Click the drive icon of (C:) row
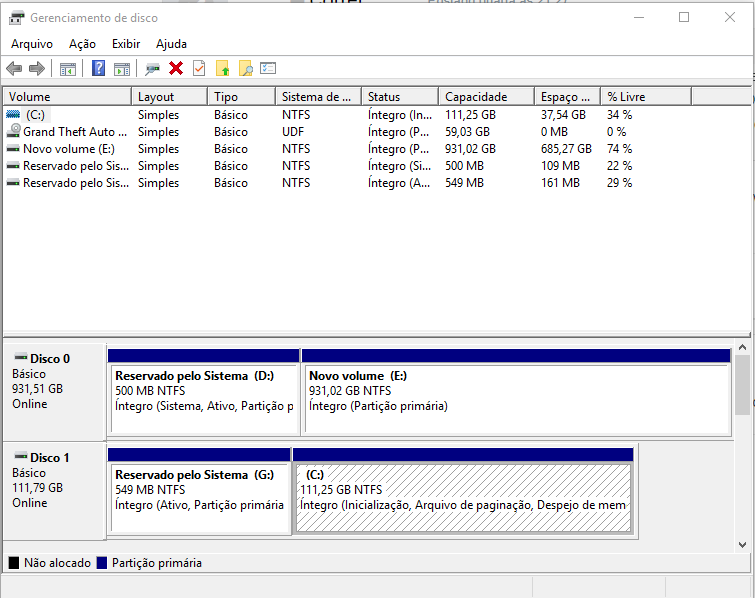 [x=13, y=115]
